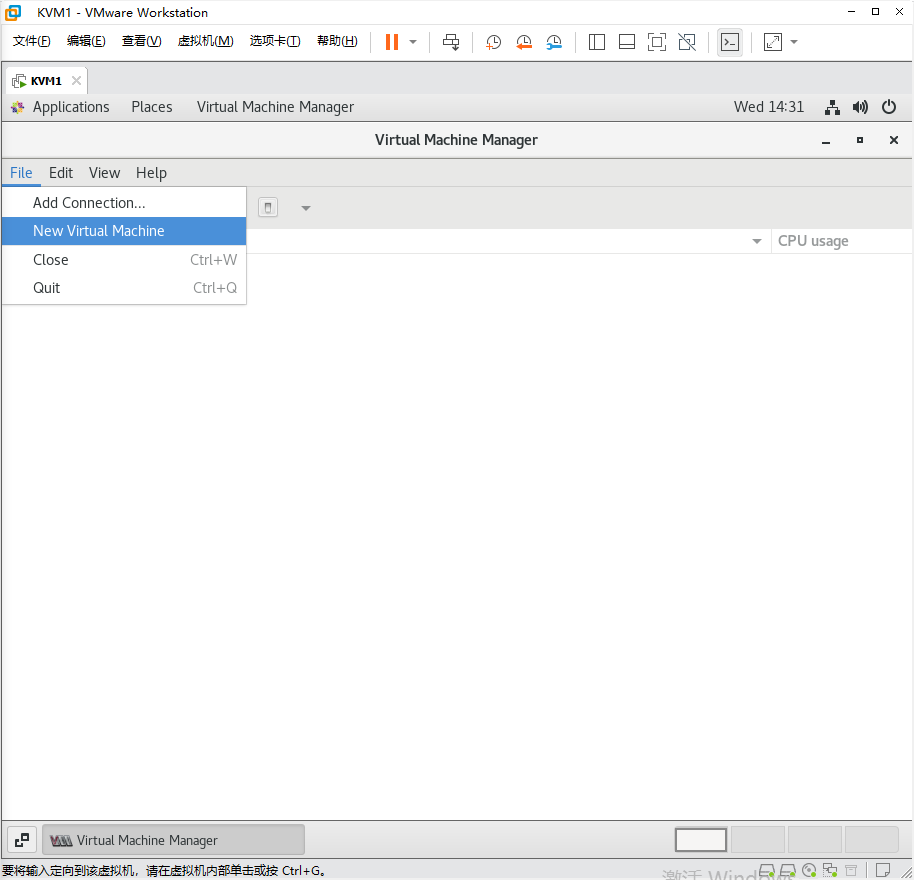Click the power icon in the GNOME top bar
The image size is (914, 880).
click(888, 107)
